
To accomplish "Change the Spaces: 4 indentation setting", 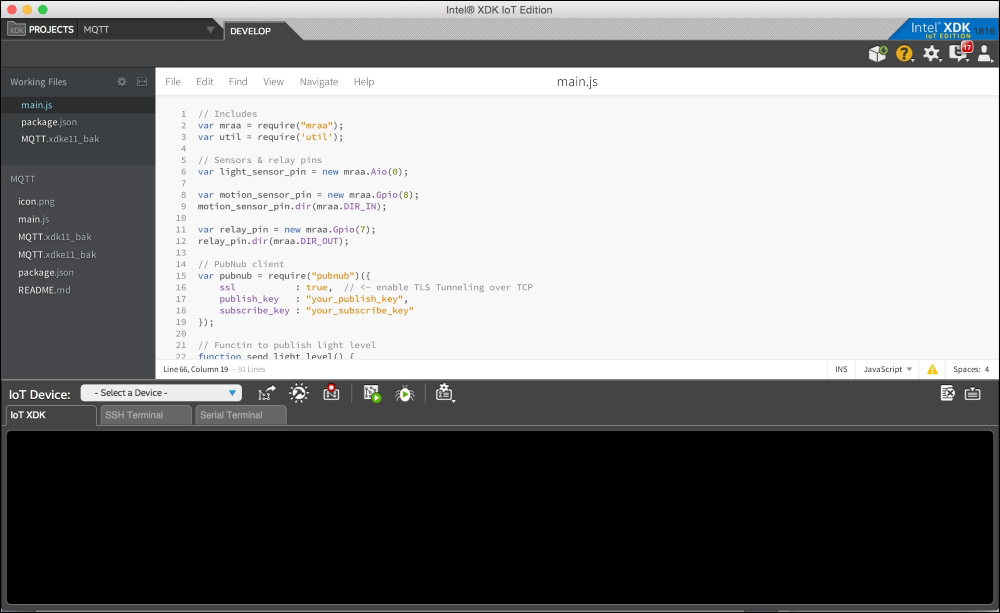I will tap(971, 369).
